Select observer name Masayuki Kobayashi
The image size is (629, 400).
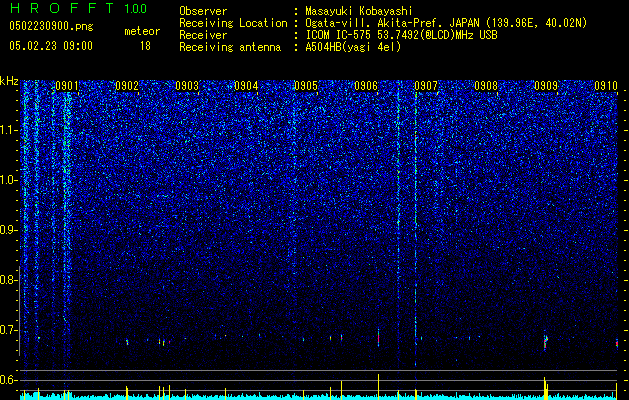pos(359,11)
